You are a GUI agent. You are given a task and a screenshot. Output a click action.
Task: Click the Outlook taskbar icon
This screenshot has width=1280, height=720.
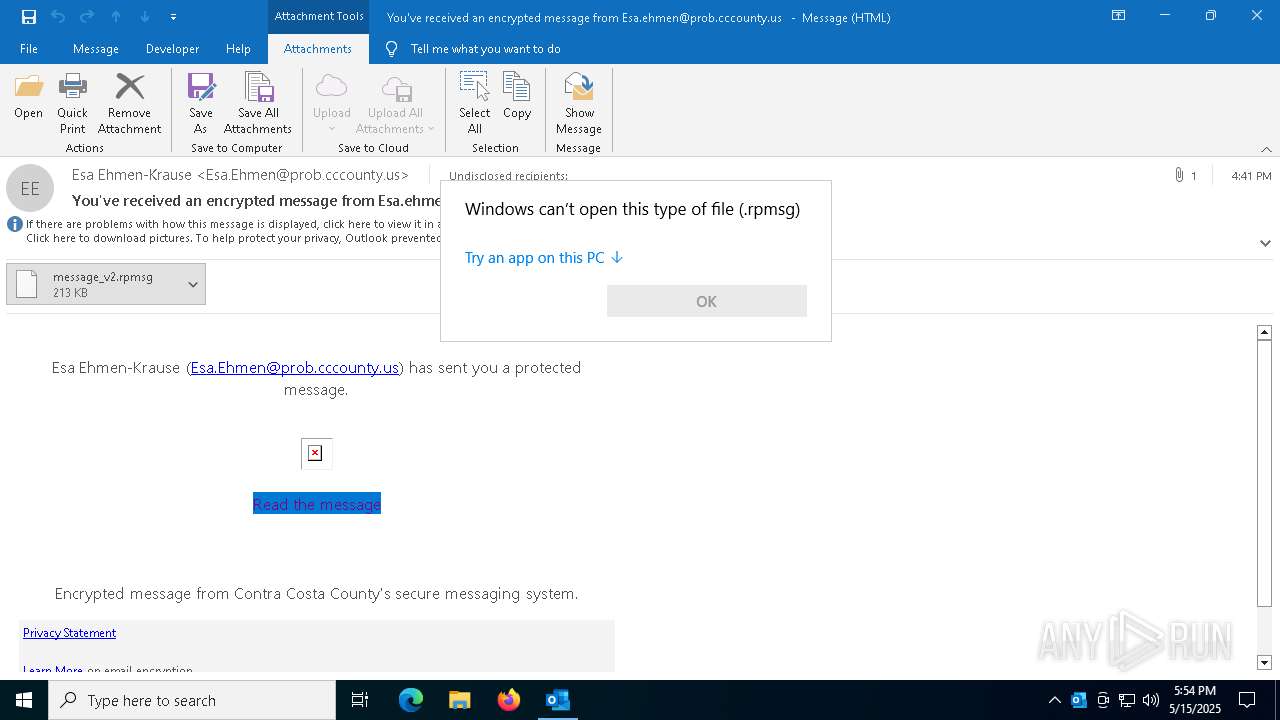(x=558, y=700)
